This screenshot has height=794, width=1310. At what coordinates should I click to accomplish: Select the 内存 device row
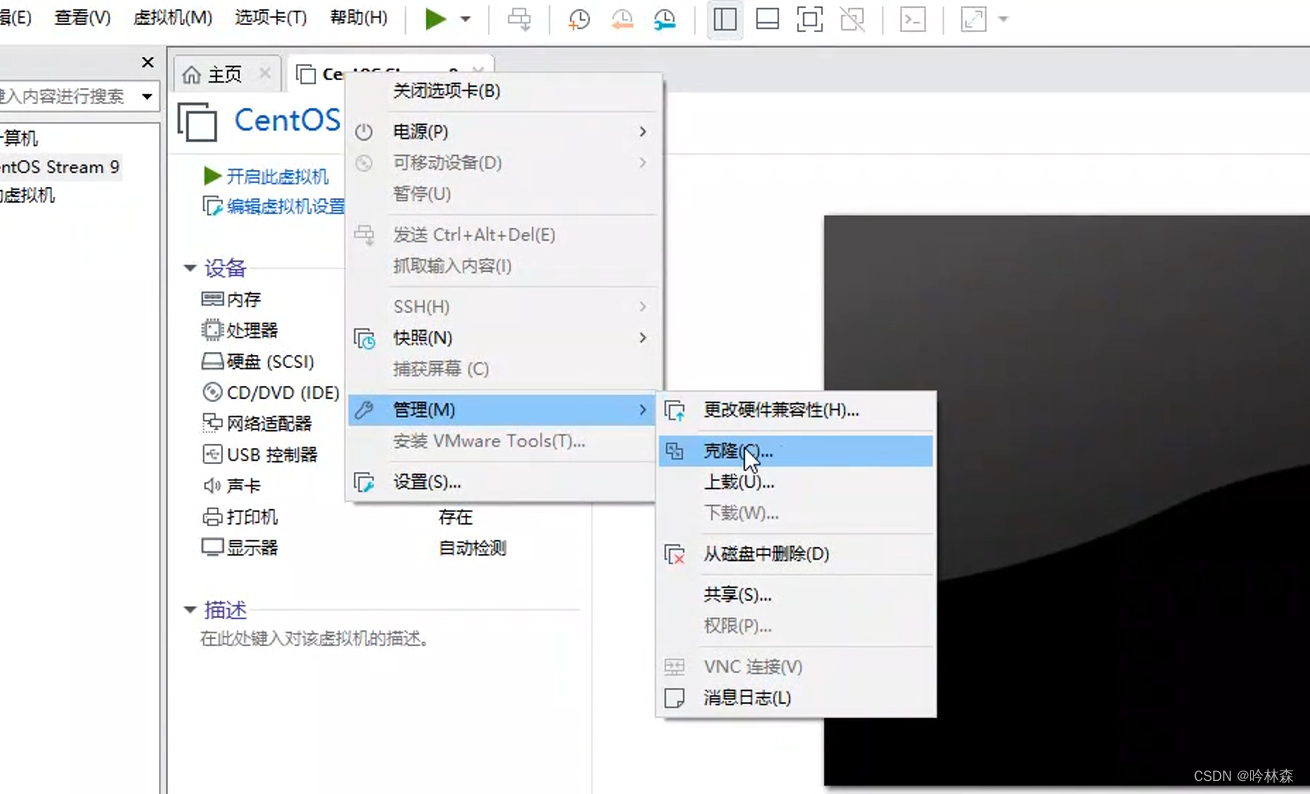231,299
